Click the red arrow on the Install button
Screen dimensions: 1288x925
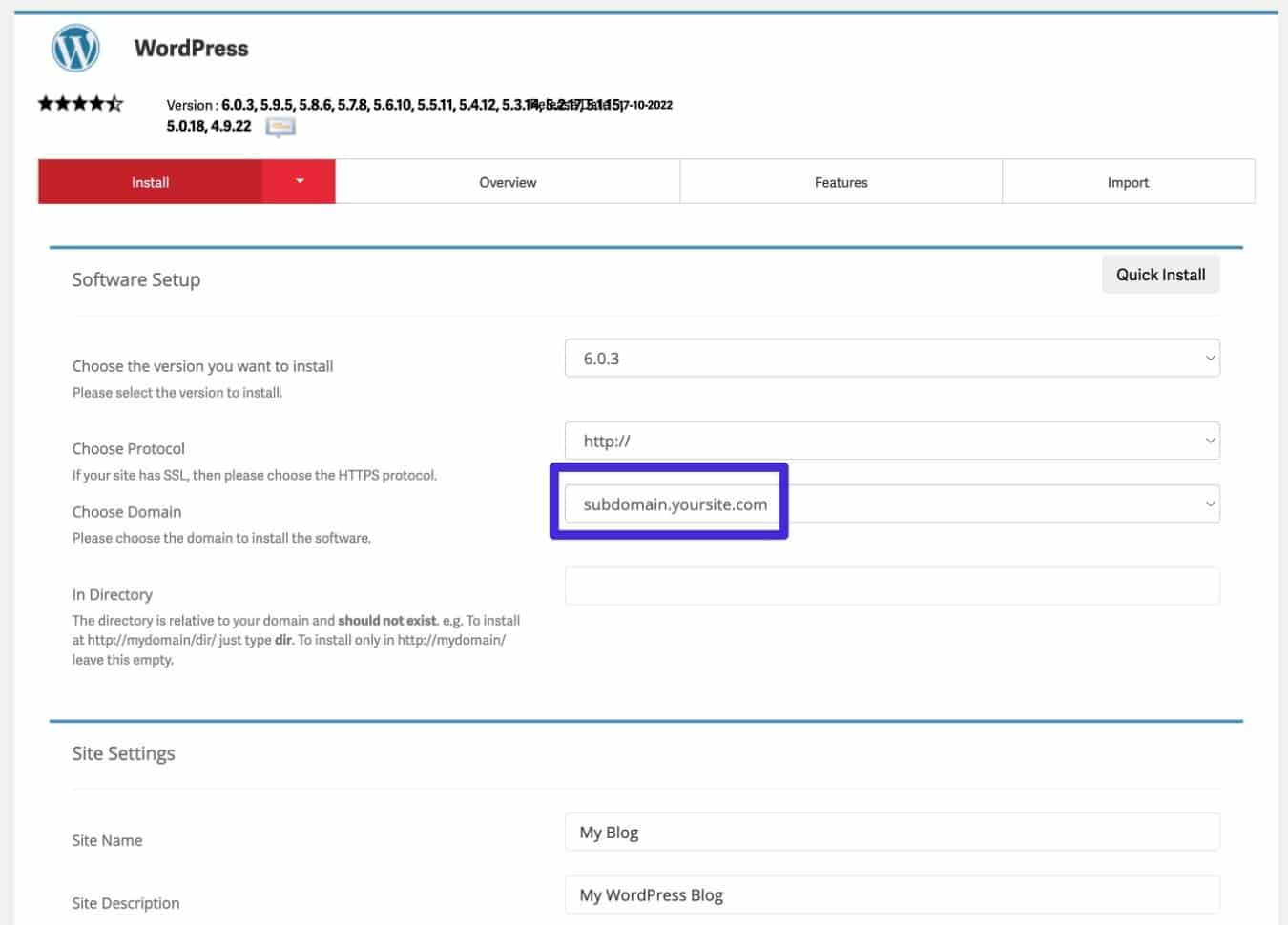pyautogui.click(x=299, y=181)
